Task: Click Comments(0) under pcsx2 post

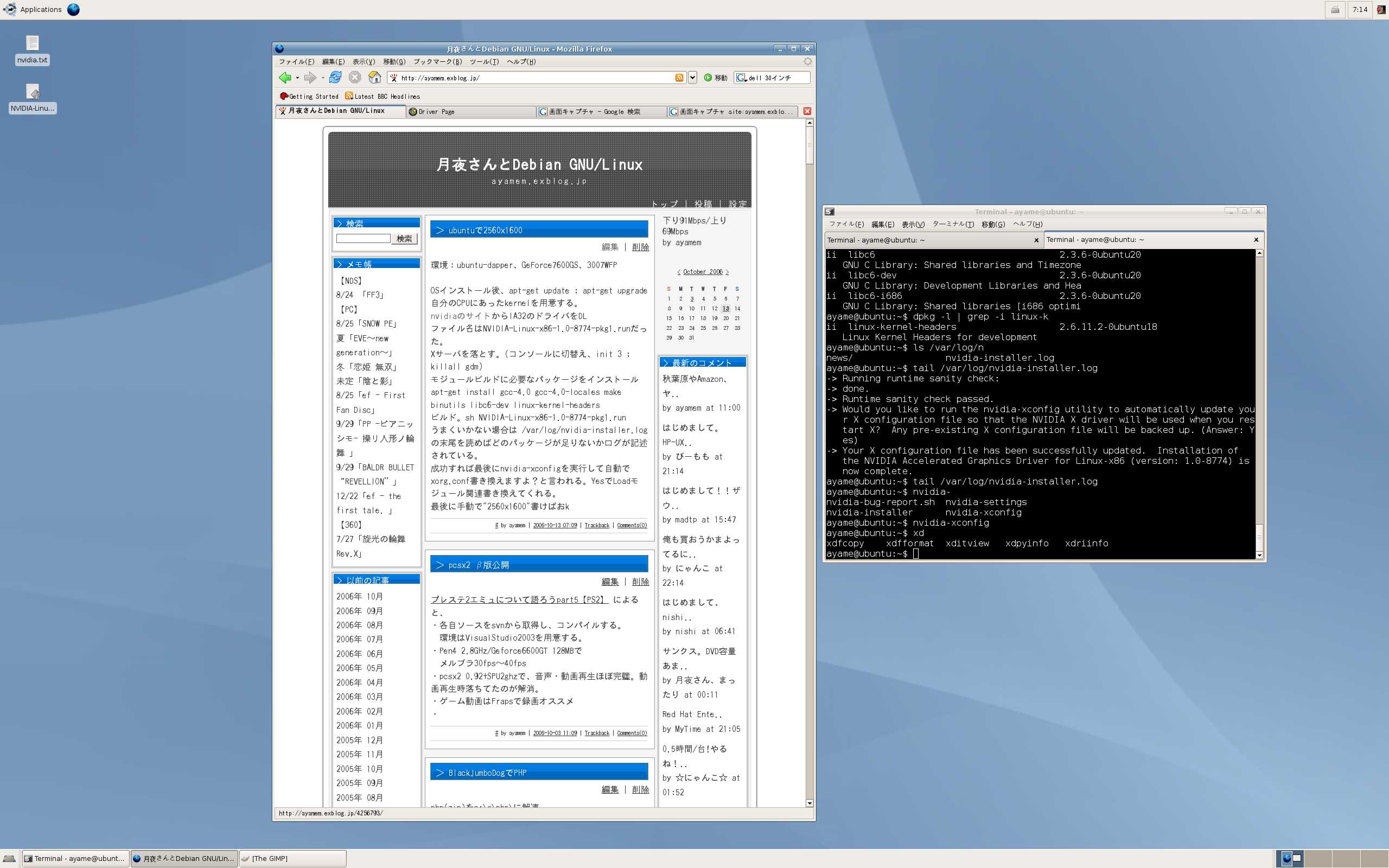Action: [632, 733]
